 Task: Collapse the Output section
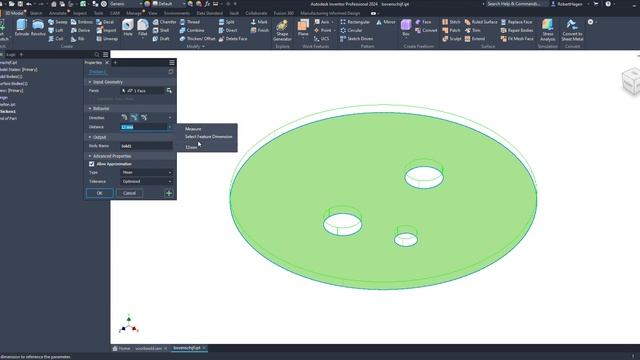tap(90, 137)
